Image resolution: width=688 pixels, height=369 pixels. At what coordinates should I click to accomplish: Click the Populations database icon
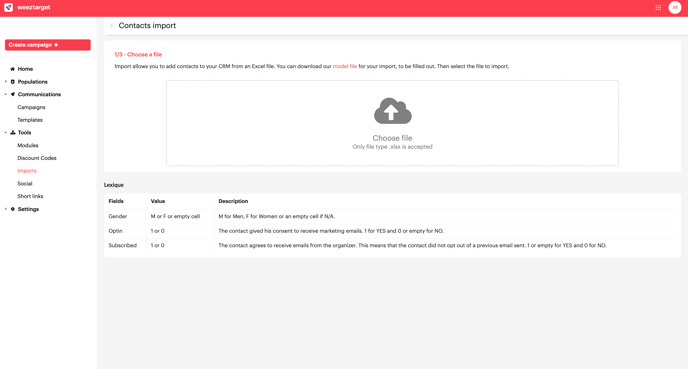(x=13, y=82)
